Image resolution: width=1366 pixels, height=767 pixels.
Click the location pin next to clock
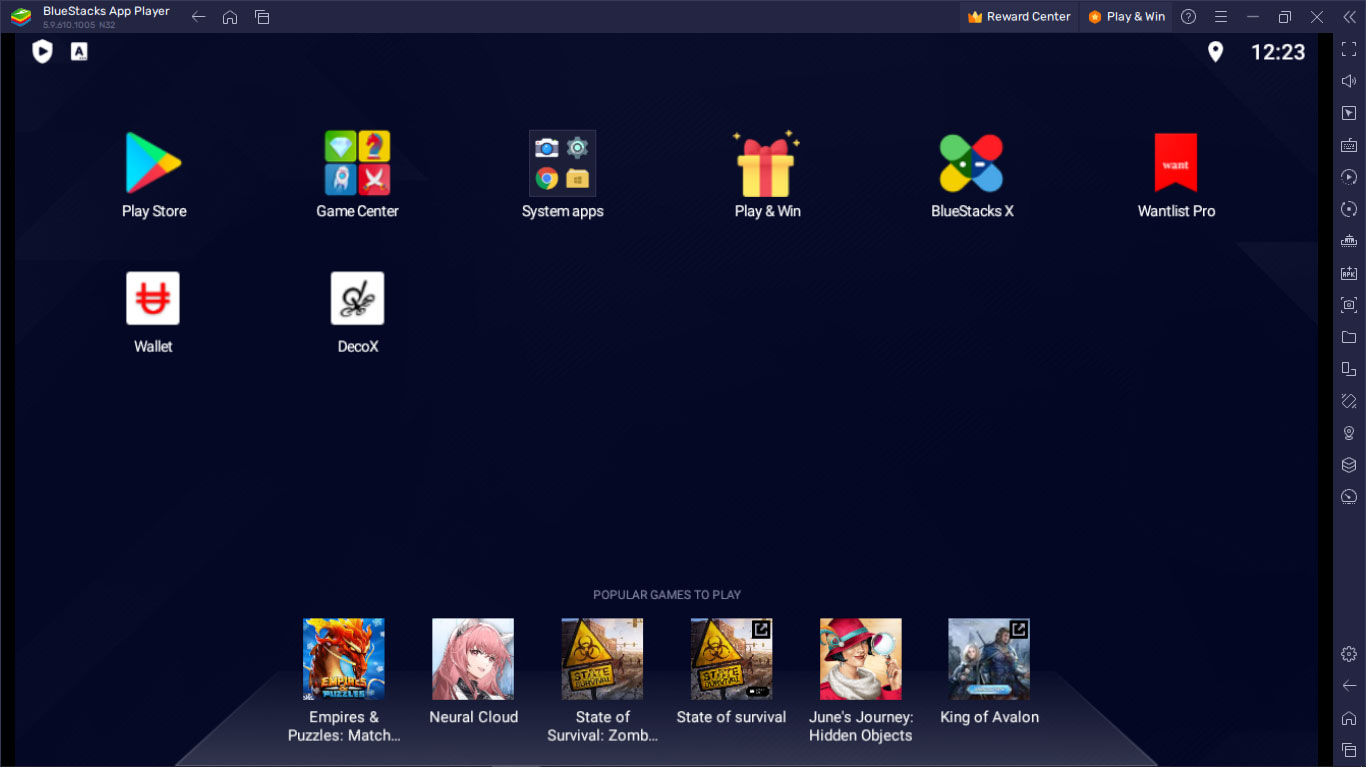tap(1215, 52)
